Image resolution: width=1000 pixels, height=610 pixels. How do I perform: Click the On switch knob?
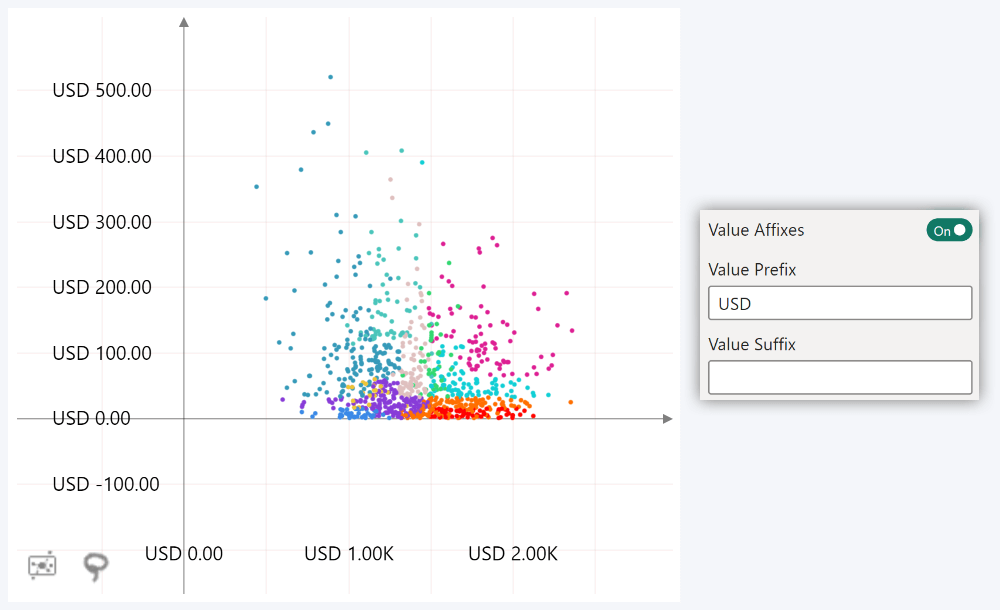click(958, 230)
